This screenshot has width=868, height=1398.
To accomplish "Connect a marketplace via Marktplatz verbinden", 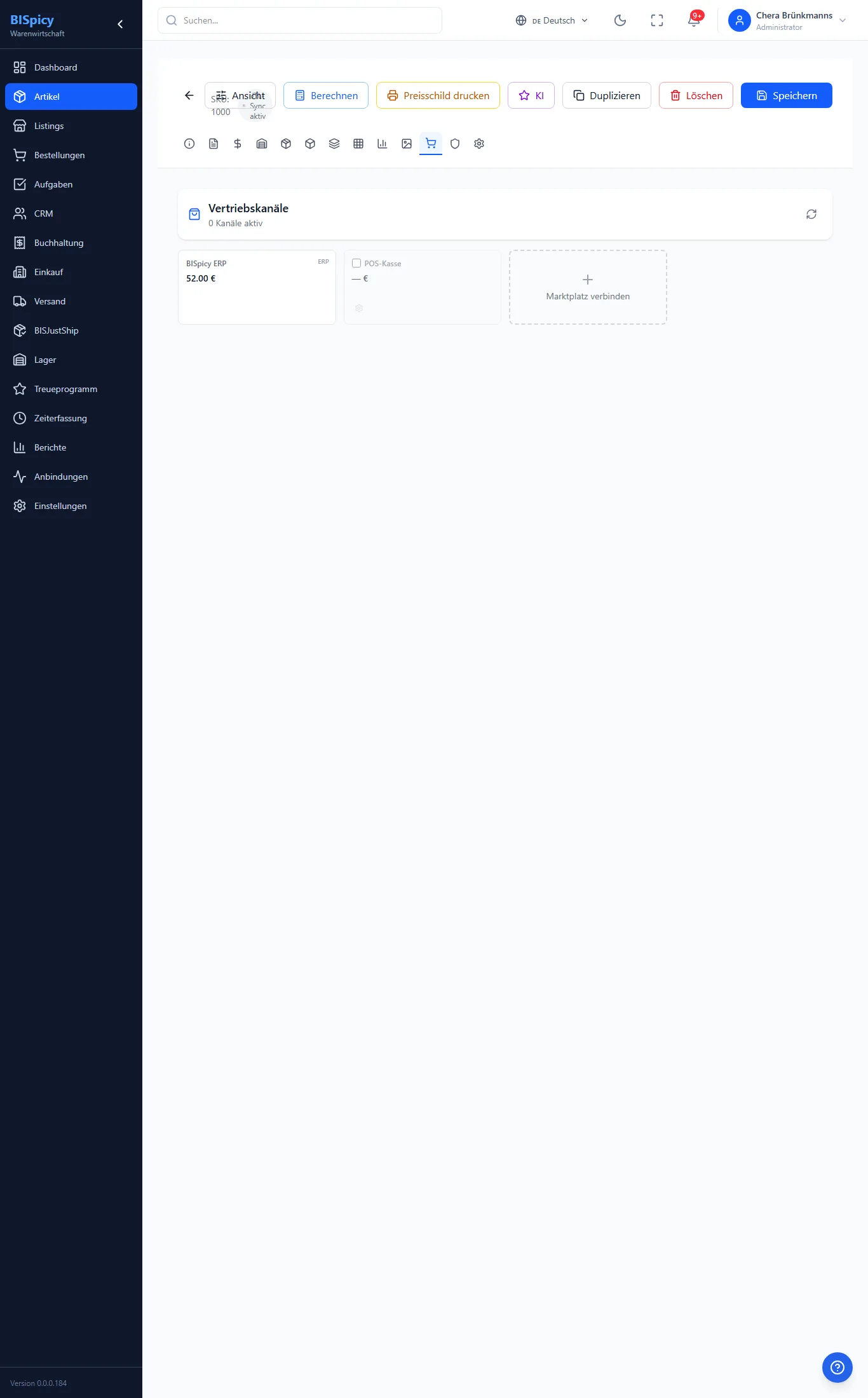I will (588, 287).
